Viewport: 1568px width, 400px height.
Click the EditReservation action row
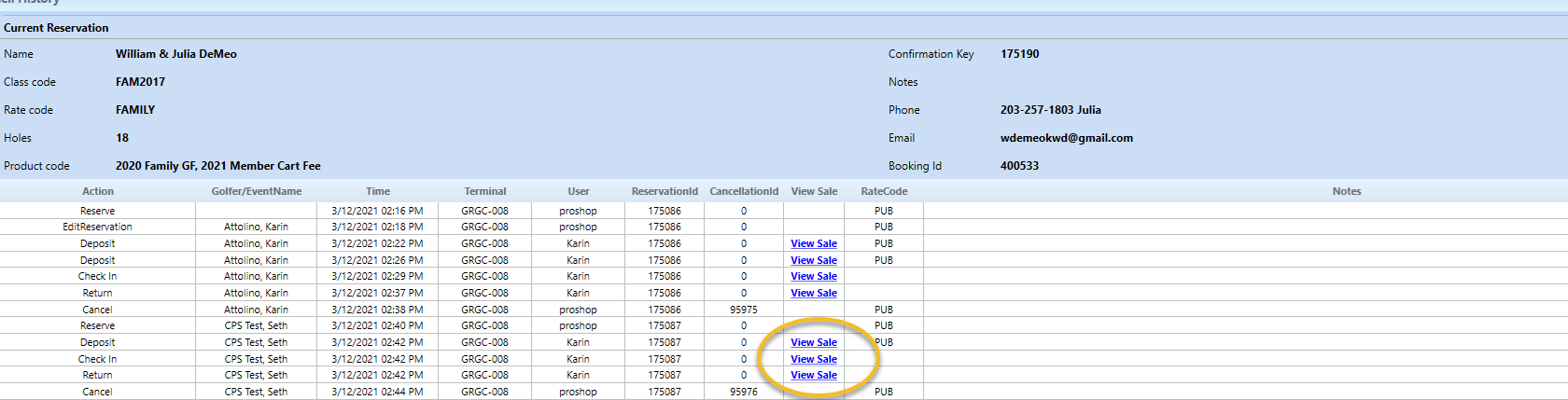[x=97, y=227]
